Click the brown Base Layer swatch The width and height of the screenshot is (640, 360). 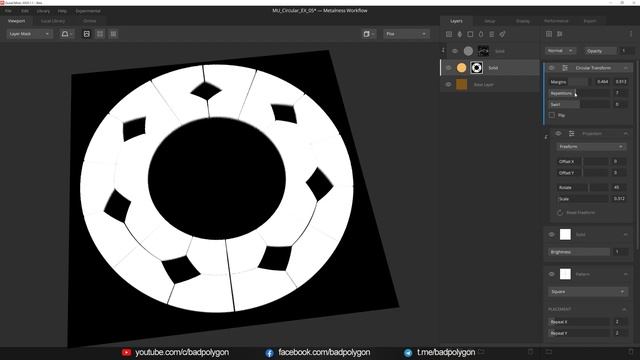(x=461, y=84)
